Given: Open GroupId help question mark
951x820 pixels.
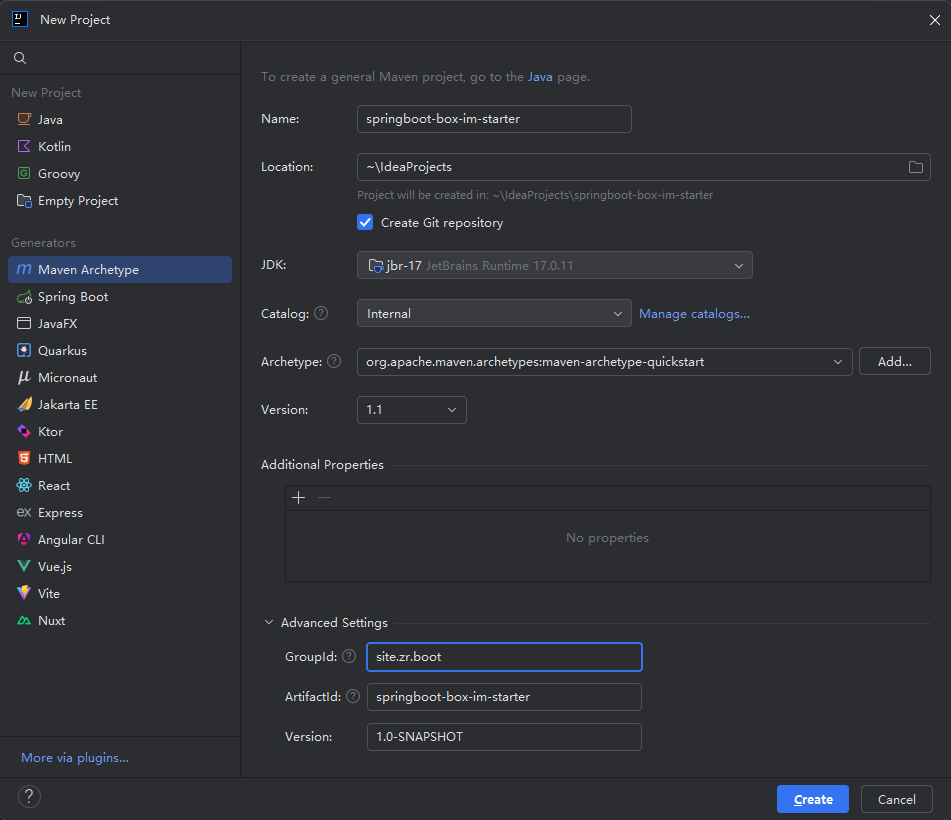Looking at the screenshot, I should pos(349,656).
